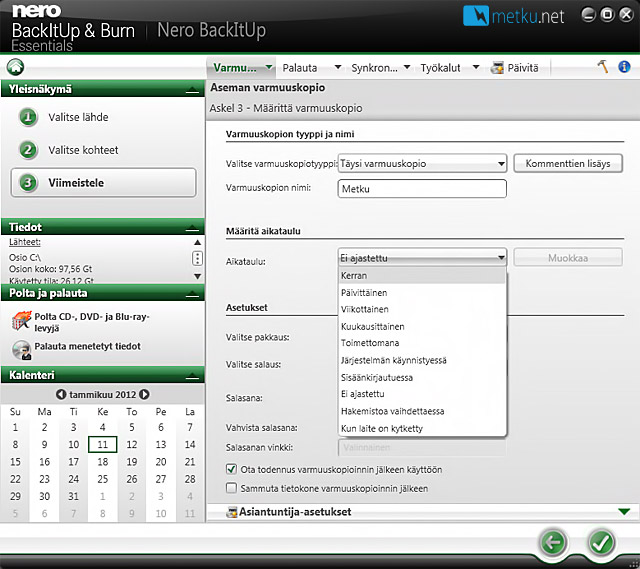The width and height of the screenshot is (640, 569).
Task: Select Järjestelmän käynnistyessä option
Action: 422,360
